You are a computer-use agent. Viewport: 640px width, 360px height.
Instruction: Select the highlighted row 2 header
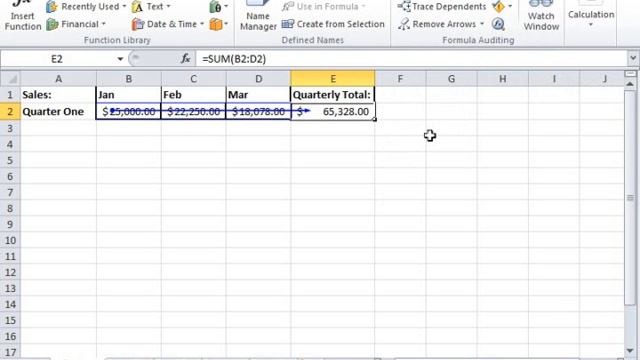[x=10, y=111]
